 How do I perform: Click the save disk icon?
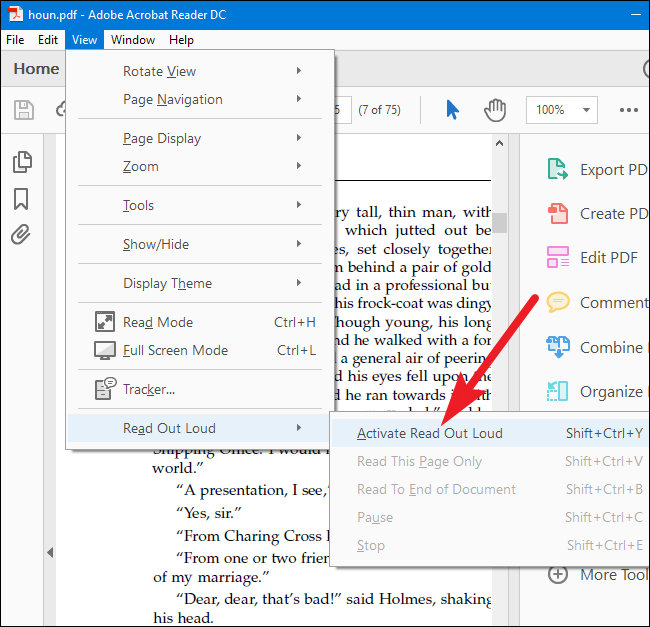23,110
